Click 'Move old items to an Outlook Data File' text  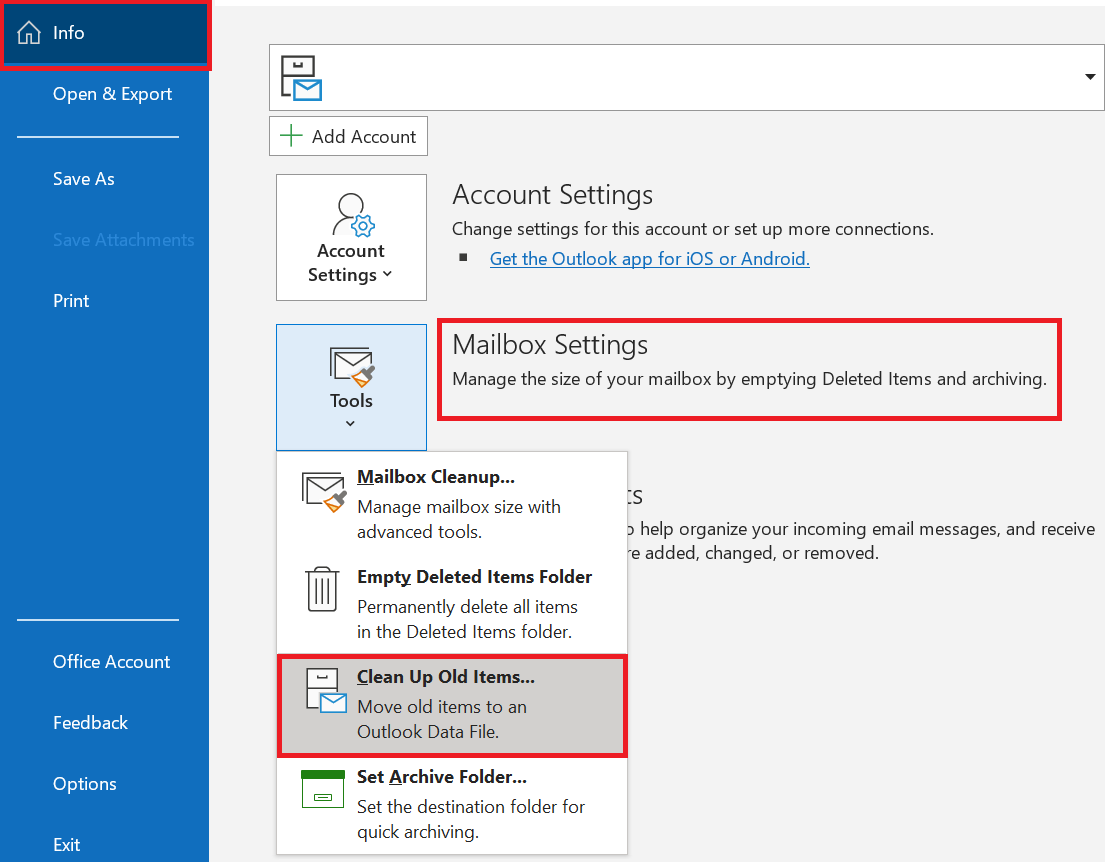coord(442,720)
